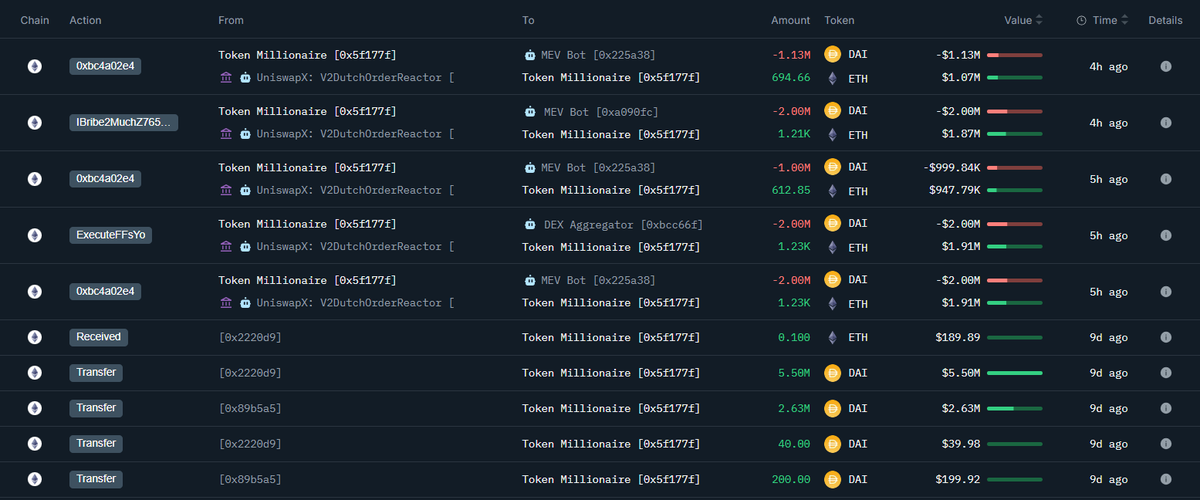
Task: Click ETH token icon beside 1.21K amount
Action: tap(831, 134)
